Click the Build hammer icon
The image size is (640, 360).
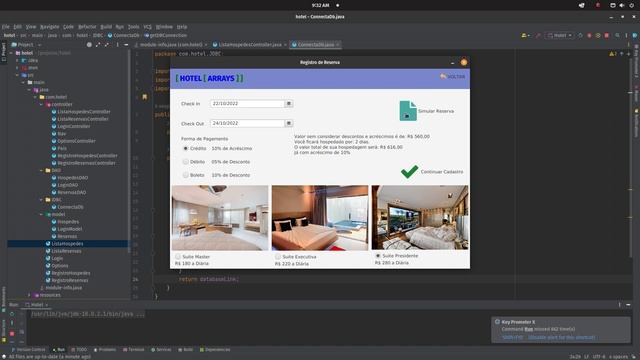point(538,36)
